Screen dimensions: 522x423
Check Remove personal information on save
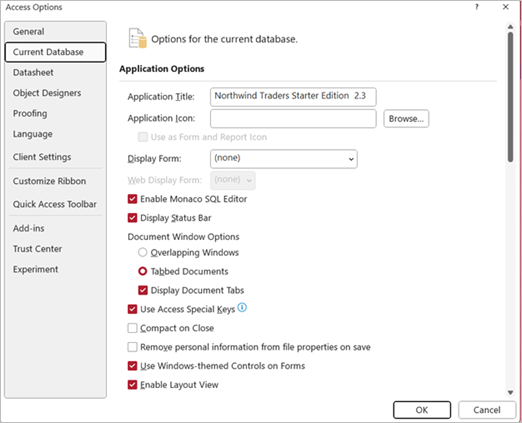tap(132, 347)
